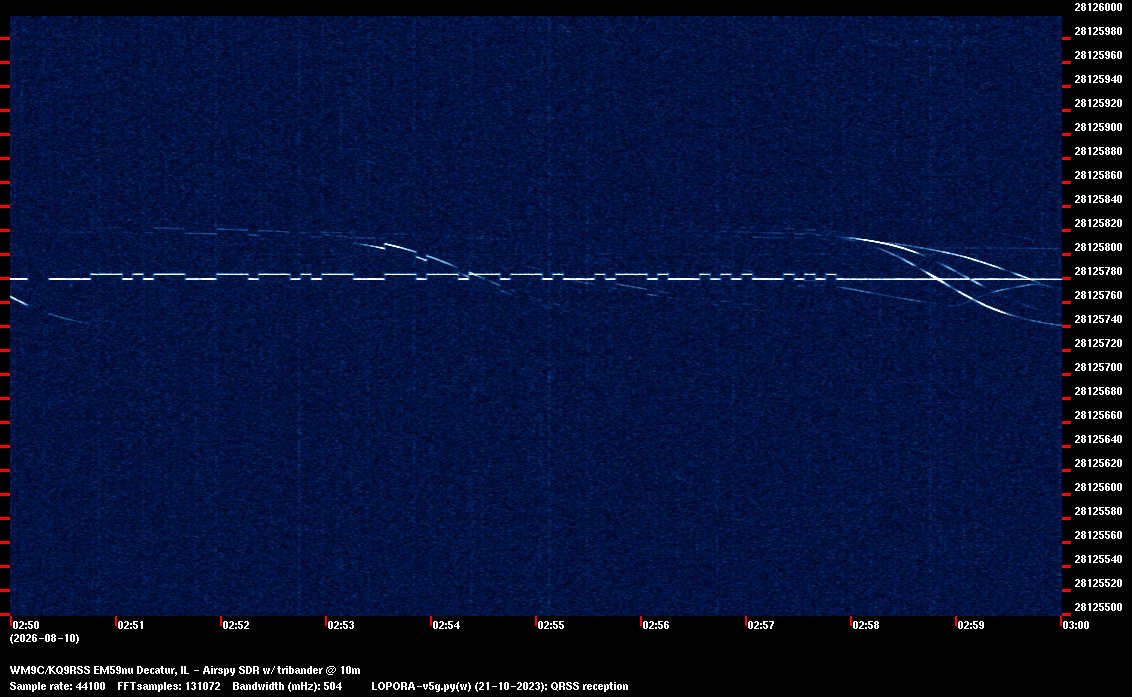
Task: Click frequency label 28125860
Action: tap(1098, 175)
